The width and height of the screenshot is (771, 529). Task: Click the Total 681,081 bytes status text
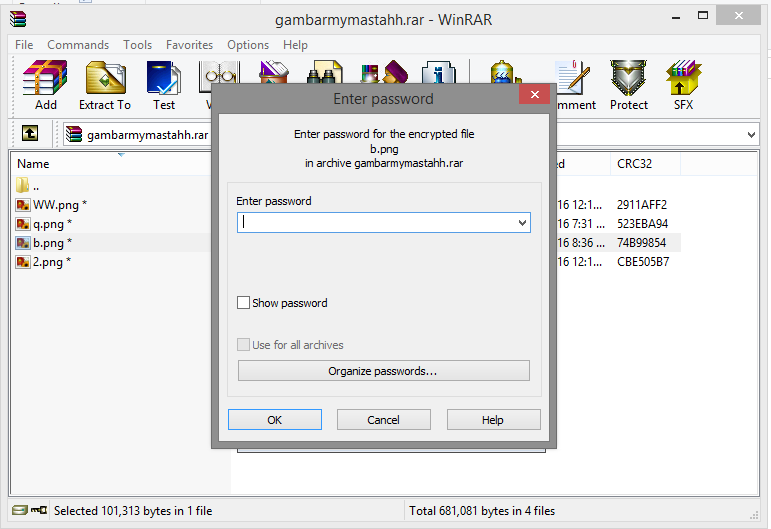(482, 511)
